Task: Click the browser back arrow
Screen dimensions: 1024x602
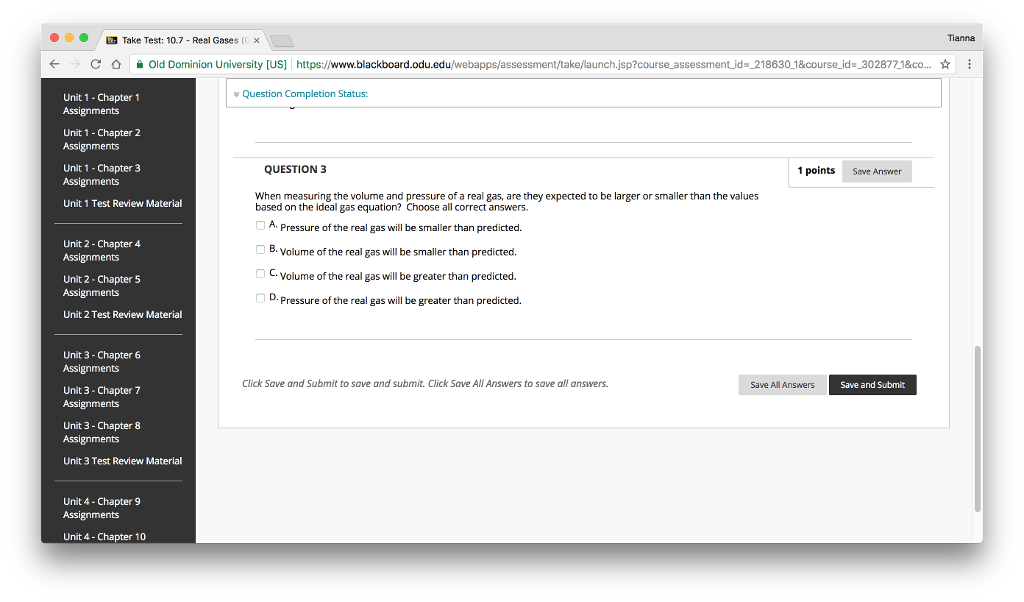Action: pyautogui.click(x=56, y=64)
